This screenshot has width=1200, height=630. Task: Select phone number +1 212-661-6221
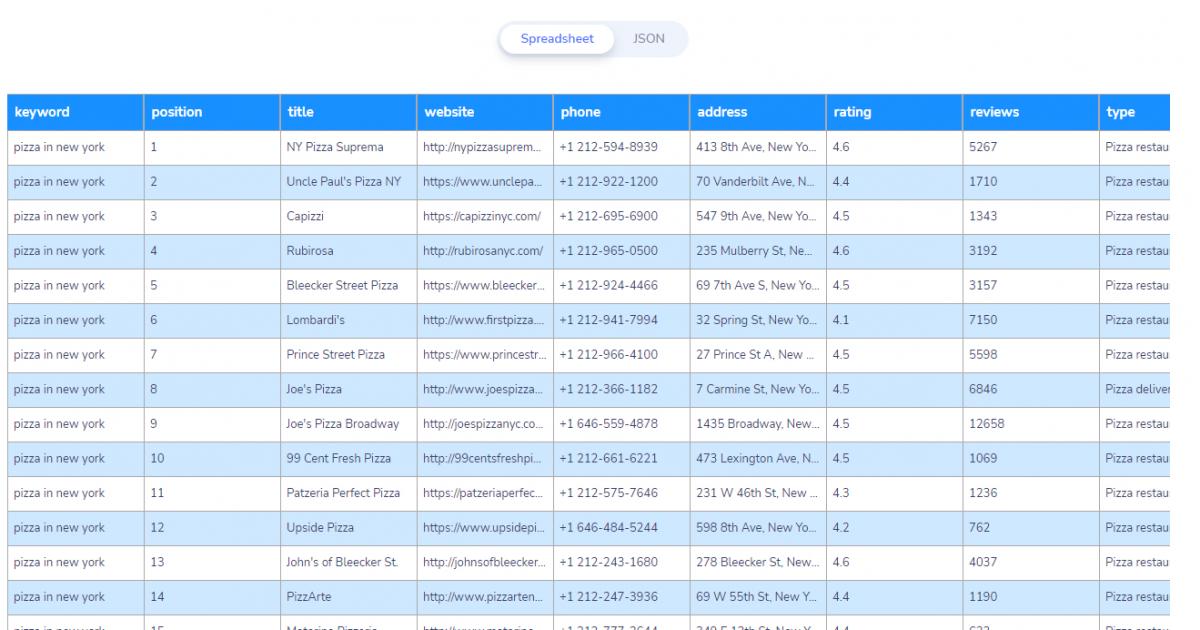click(621, 459)
